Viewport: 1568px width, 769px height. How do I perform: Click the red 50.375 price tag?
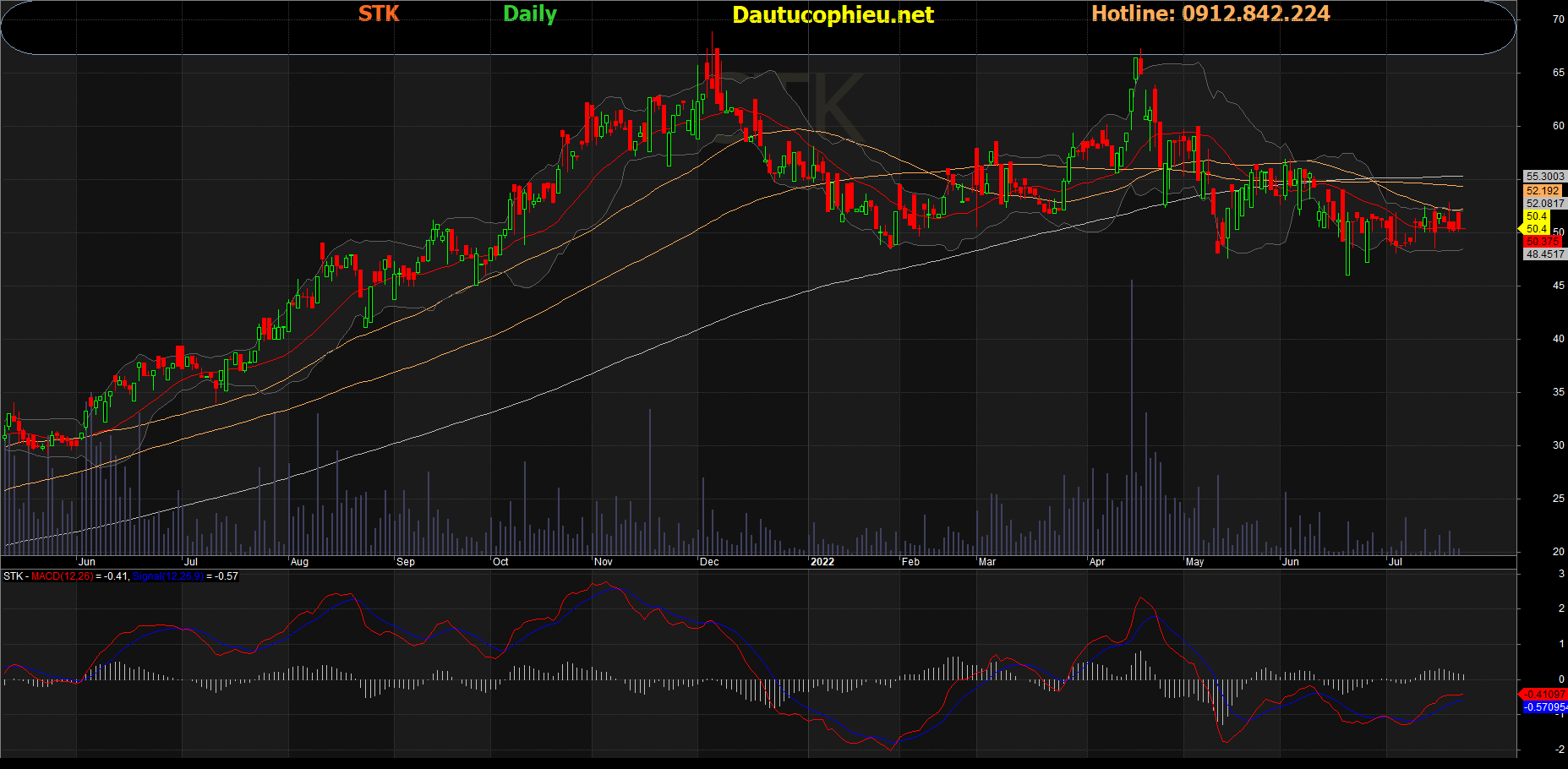click(x=1543, y=242)
